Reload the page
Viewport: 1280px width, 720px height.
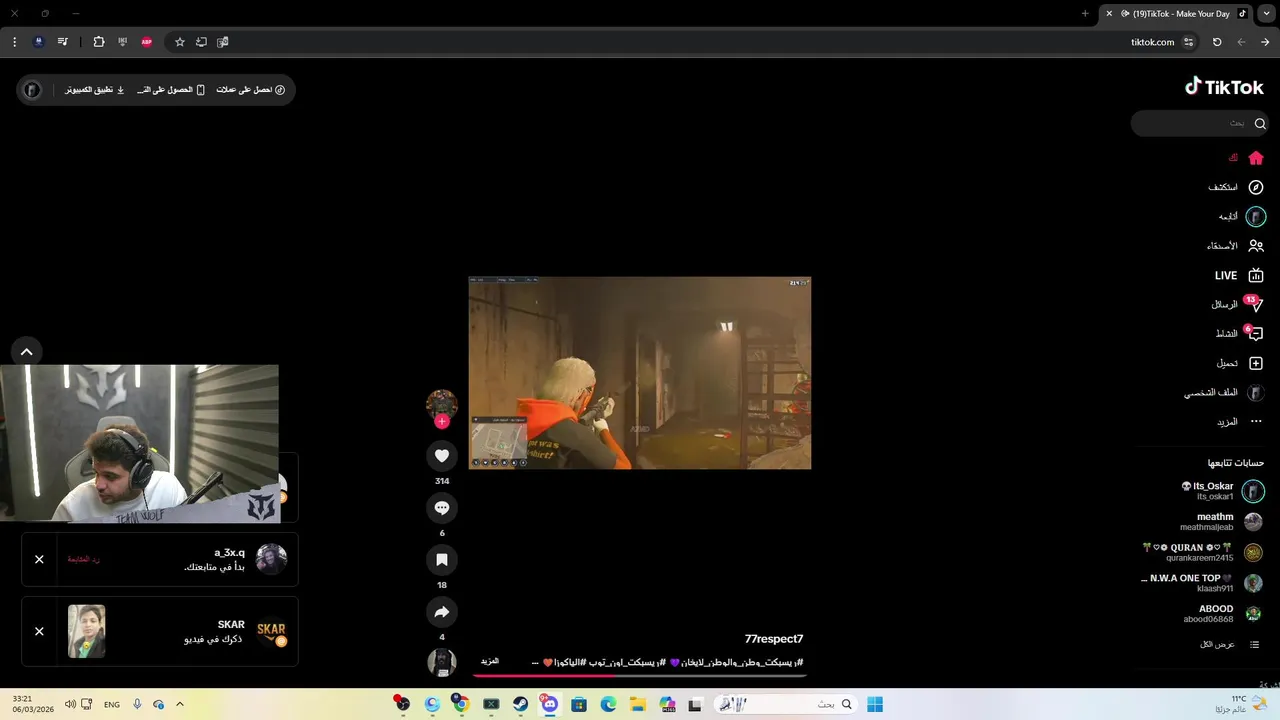1217,42
